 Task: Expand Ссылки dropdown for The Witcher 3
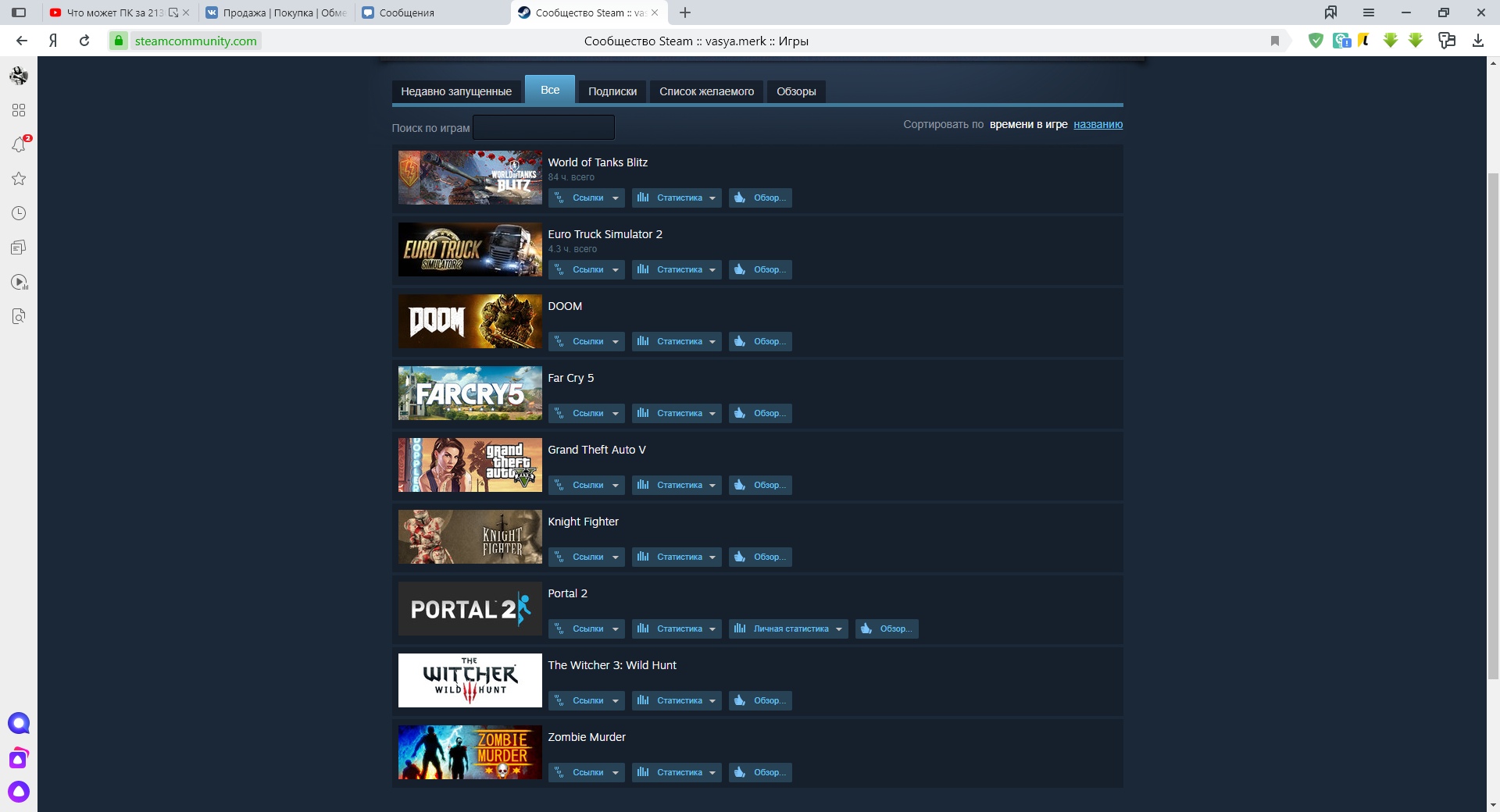[x=587, y=700]
